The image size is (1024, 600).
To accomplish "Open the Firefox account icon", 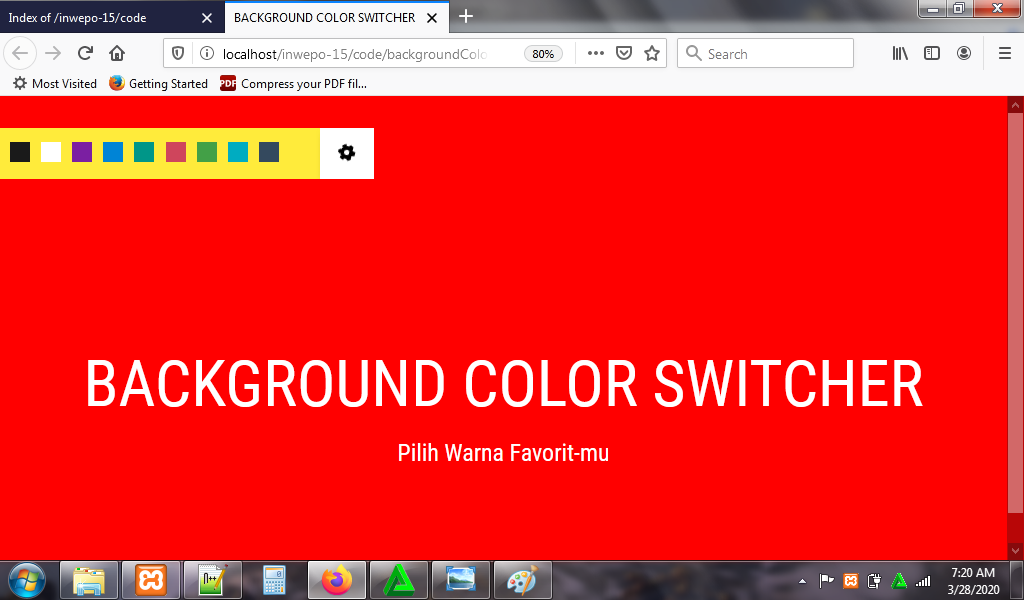I will tap(964, 54).
